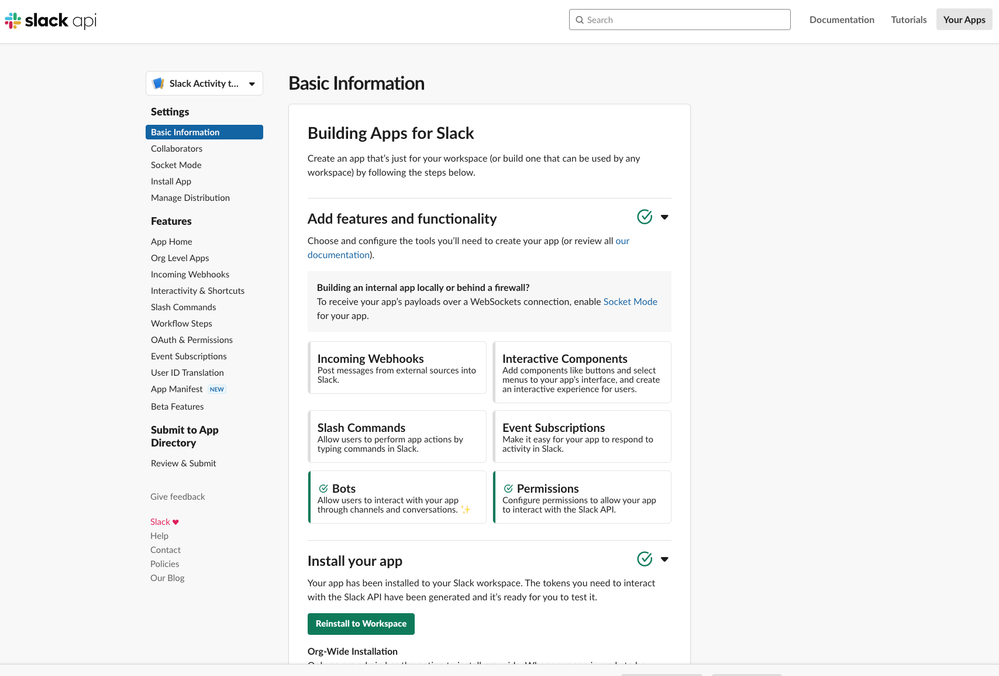
Task: Click the checkmark icon on Bots card
Action: pos(323,489)
